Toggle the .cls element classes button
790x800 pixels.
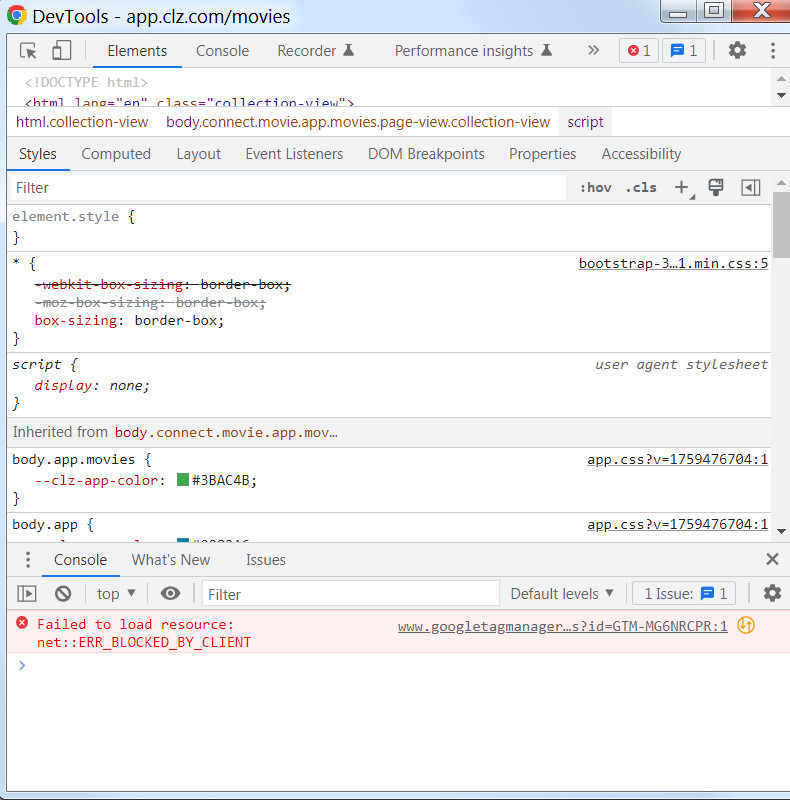641,188
